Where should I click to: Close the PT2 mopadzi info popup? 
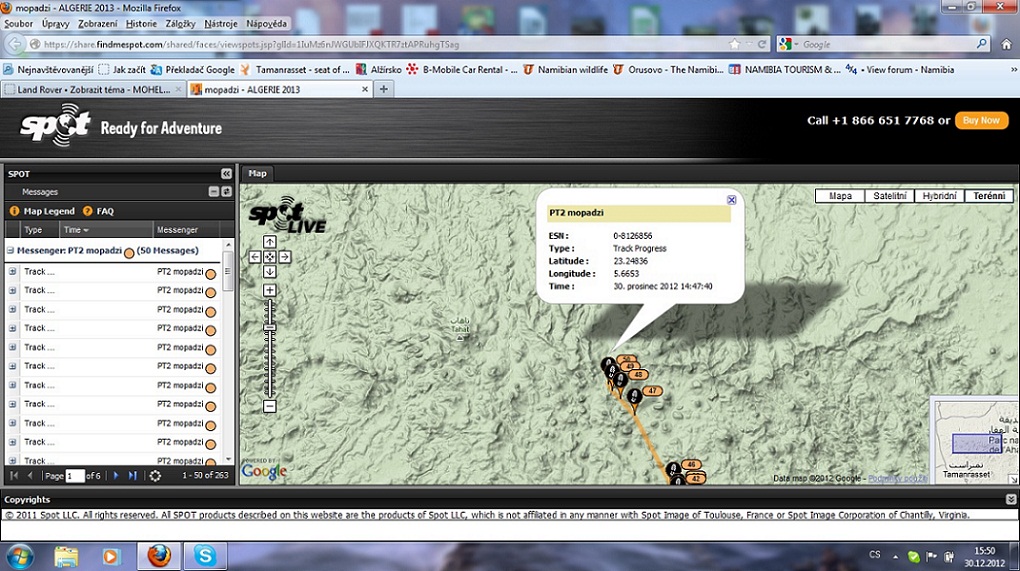(x=731, y=200)
